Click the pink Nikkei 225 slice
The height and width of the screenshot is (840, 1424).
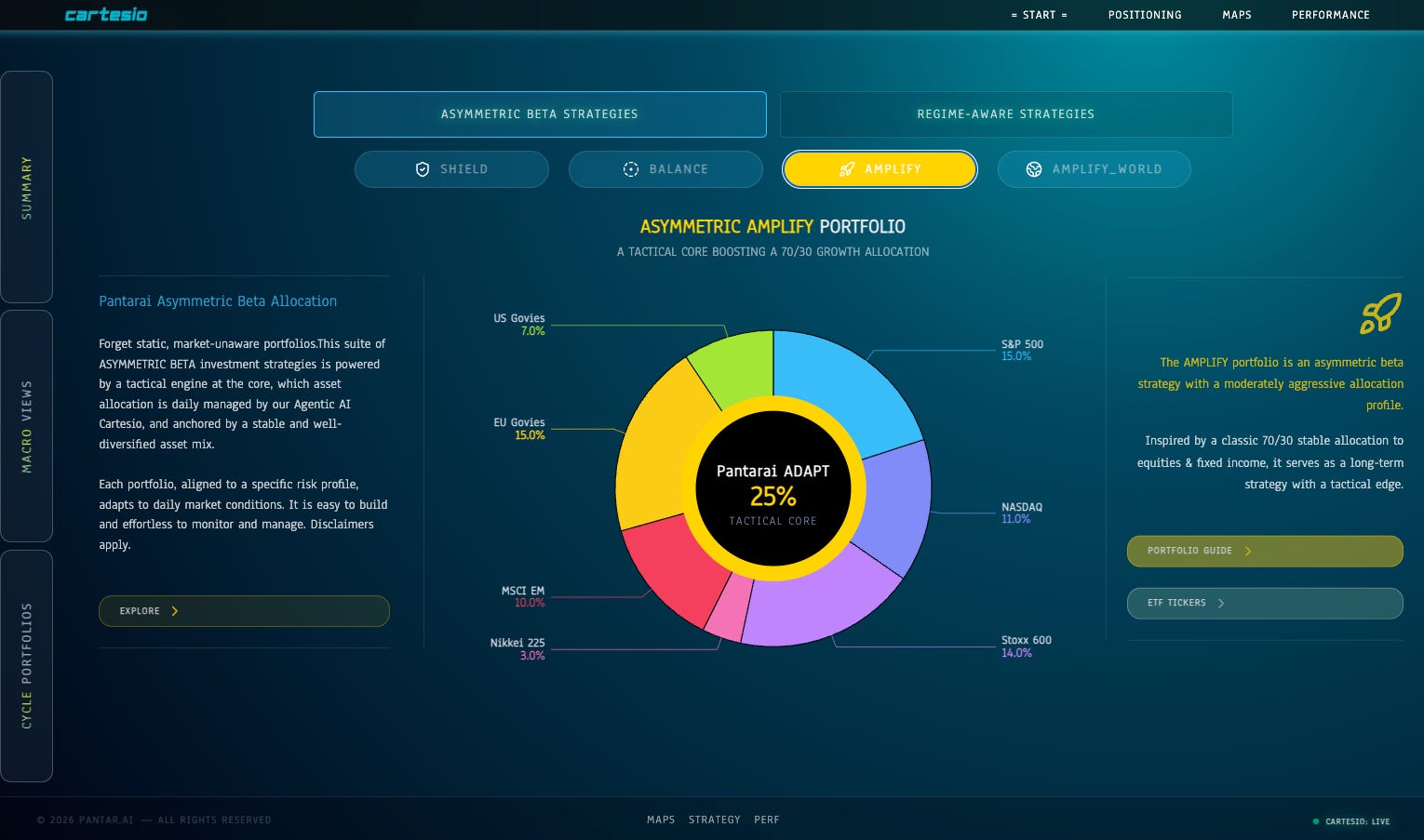(x=729, y=610)
